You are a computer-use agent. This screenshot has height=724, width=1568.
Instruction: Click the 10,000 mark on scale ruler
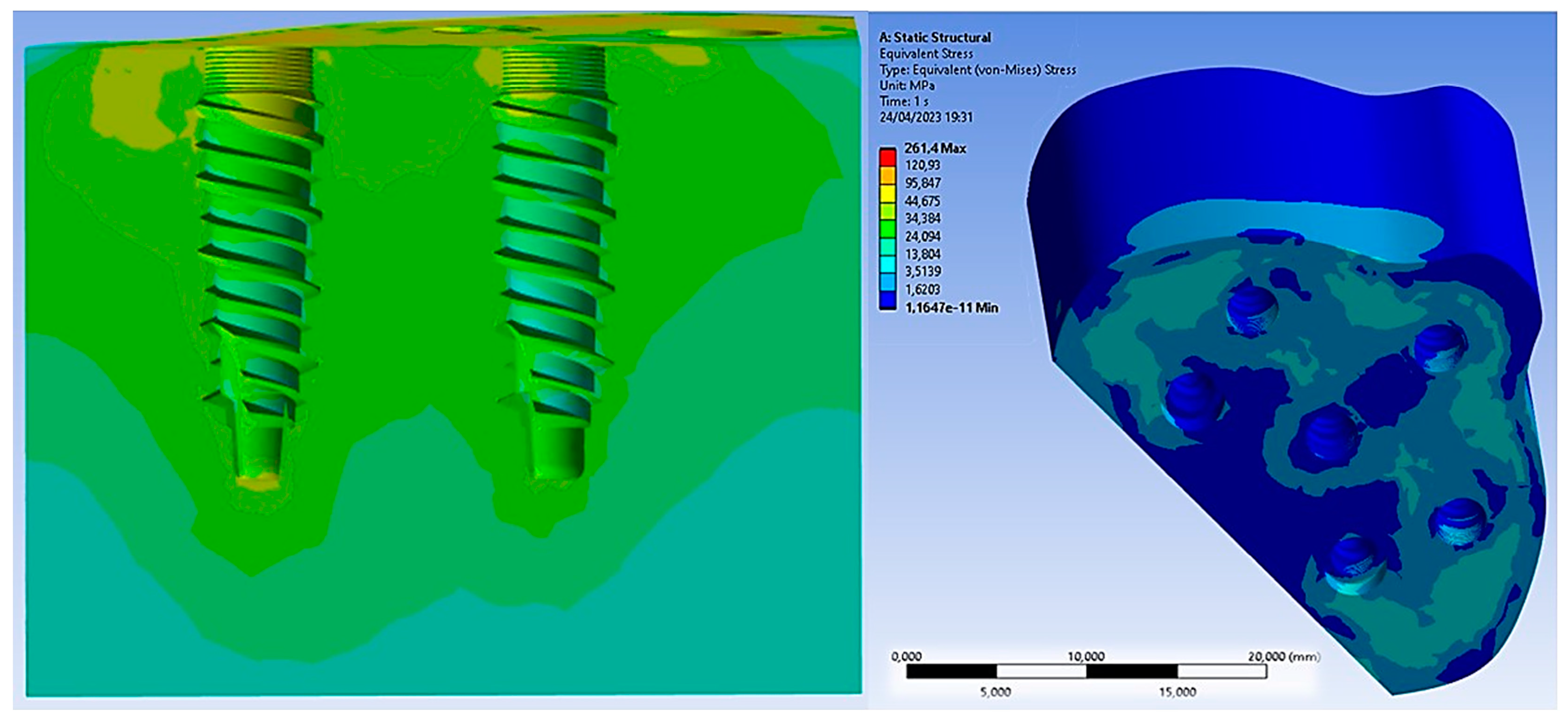point(1086,656)
